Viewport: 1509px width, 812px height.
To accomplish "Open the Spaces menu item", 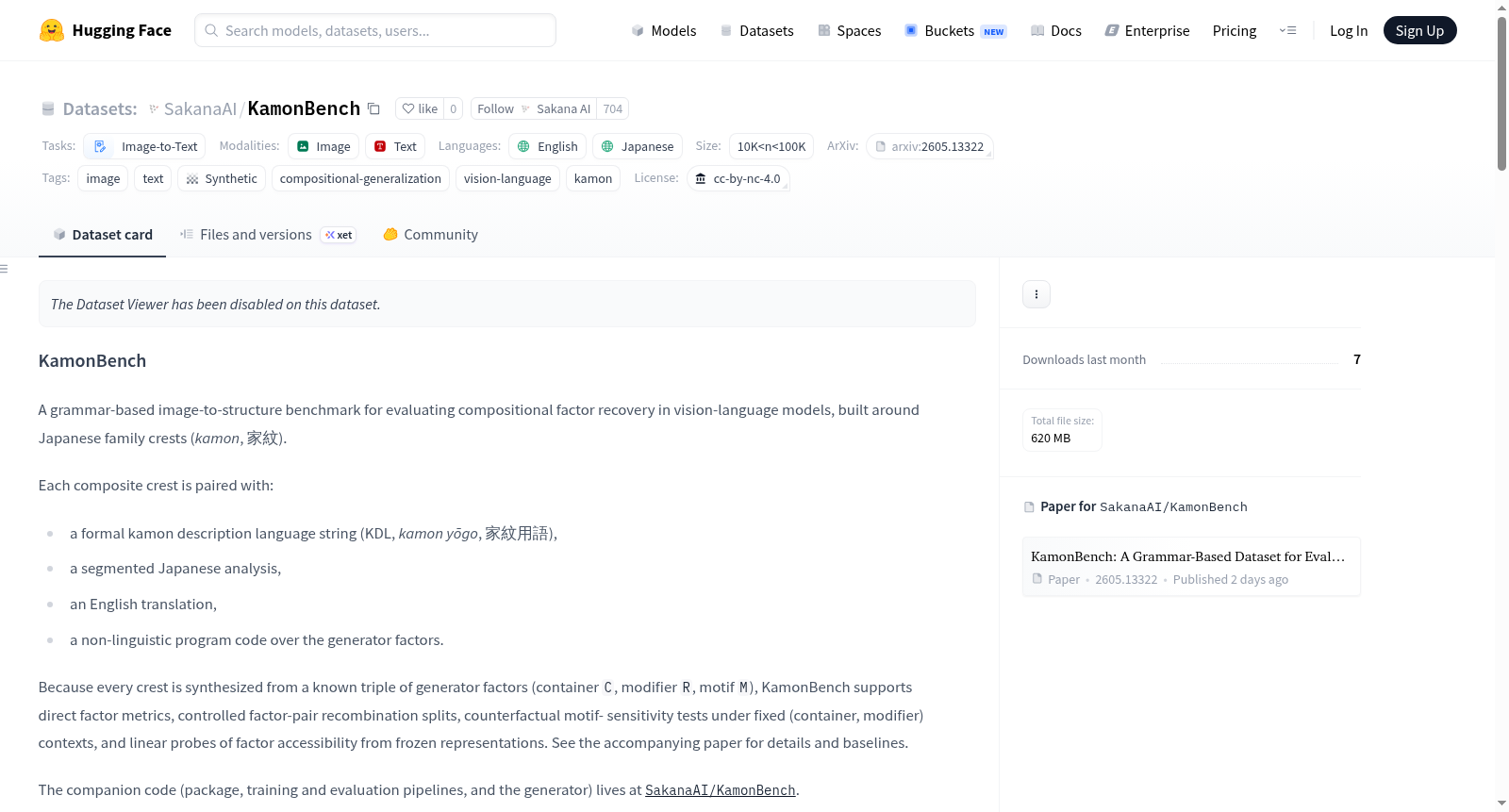I will pos(850,30).
